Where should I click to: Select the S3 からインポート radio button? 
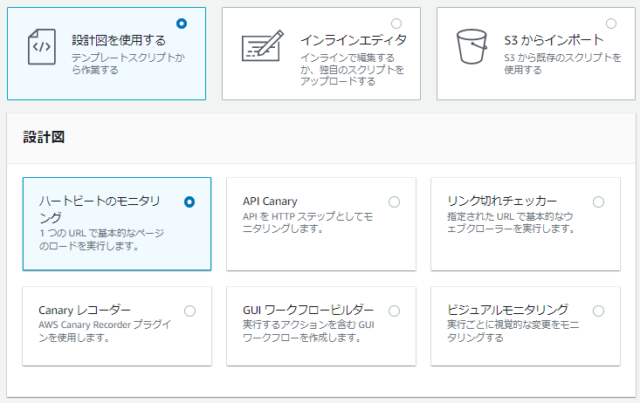pos(611,24)
